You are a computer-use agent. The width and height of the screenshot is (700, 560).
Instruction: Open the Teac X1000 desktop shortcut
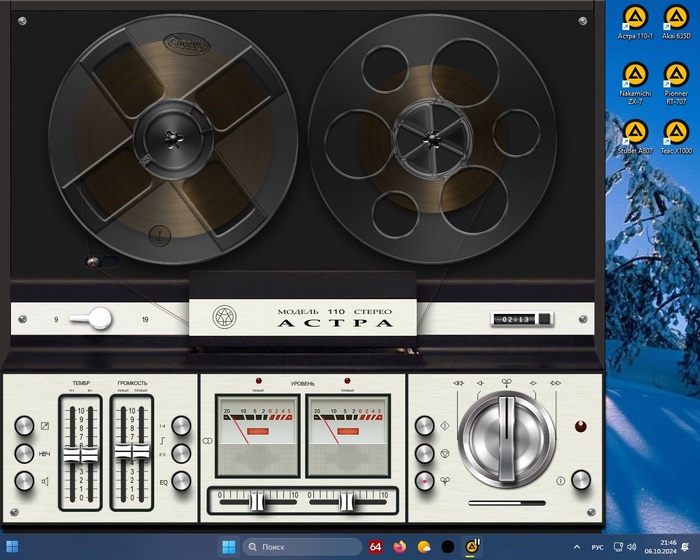(676, 137)
